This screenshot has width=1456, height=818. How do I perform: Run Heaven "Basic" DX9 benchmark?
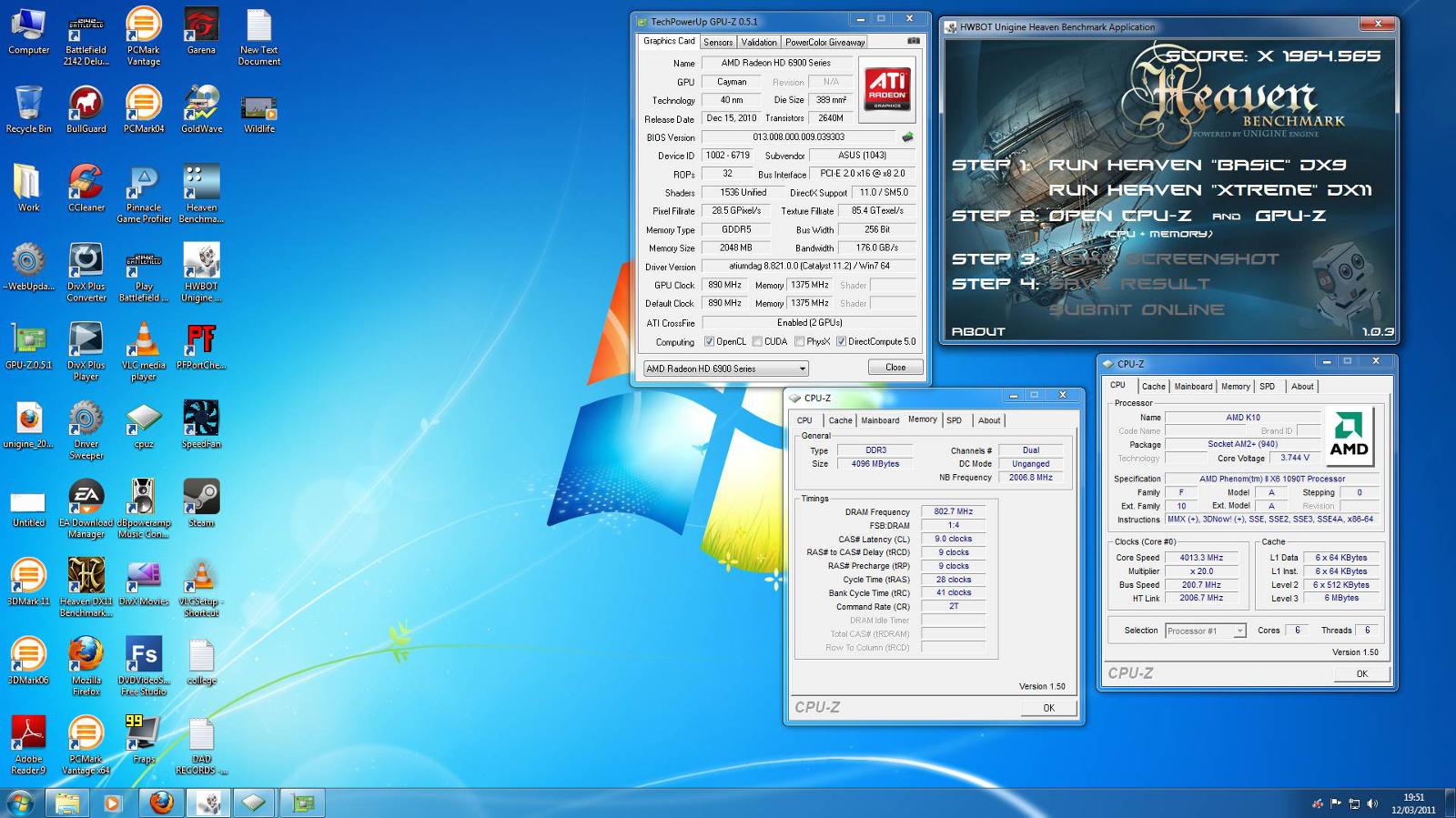pos(1197,166)
